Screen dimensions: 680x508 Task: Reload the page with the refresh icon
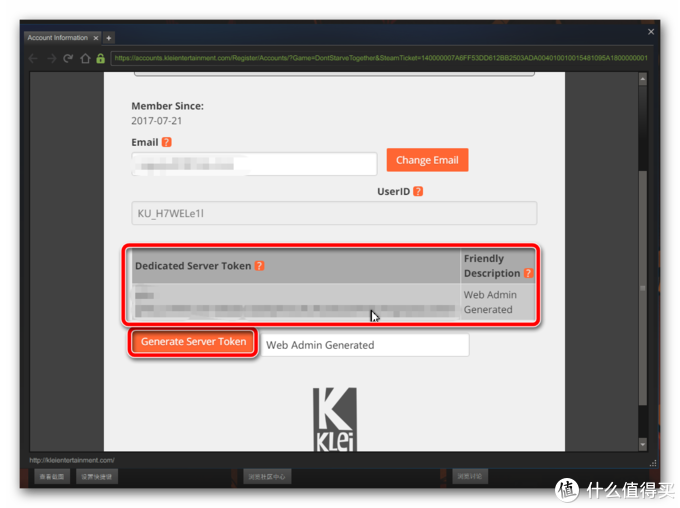coord(68,58)
